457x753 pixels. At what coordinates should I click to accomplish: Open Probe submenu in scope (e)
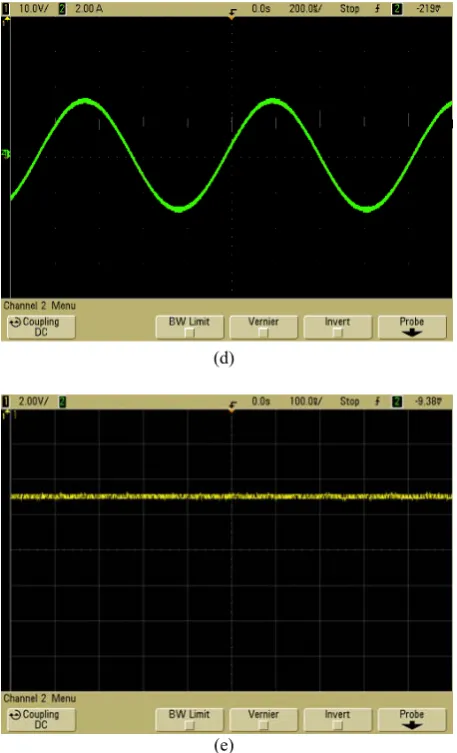(x=412, y=719)
